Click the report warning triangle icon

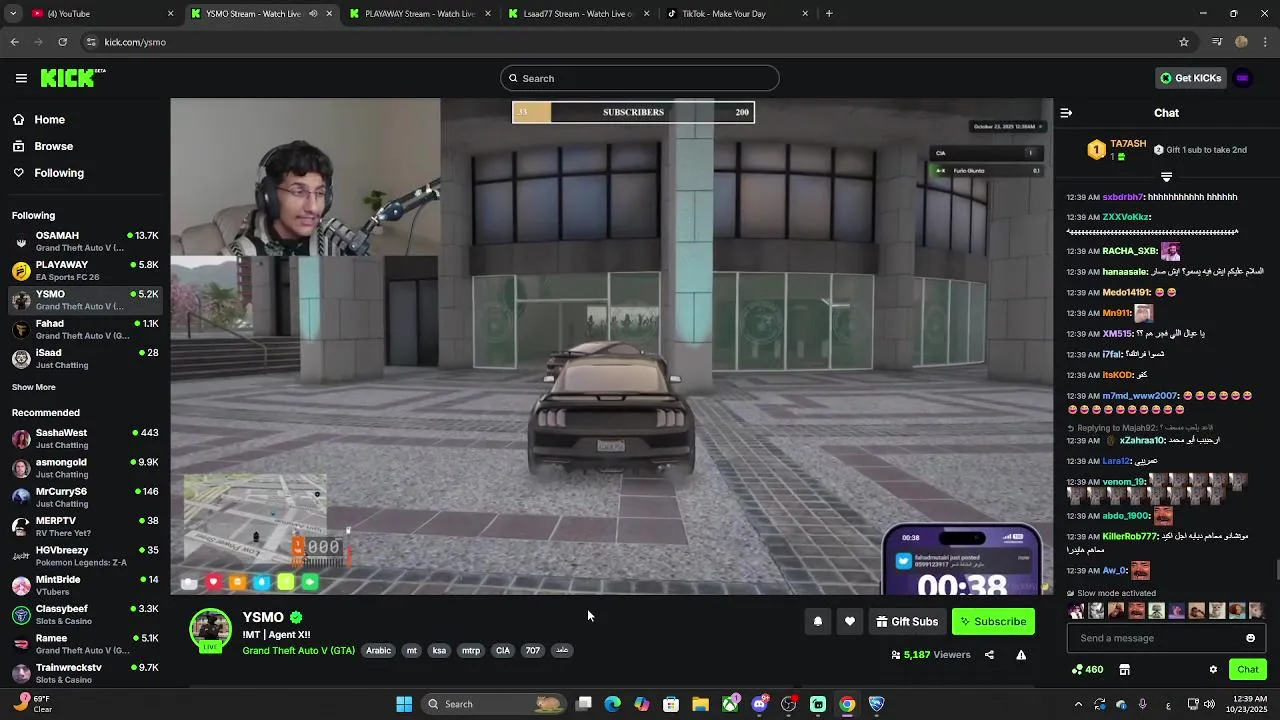click(1021, 655)
